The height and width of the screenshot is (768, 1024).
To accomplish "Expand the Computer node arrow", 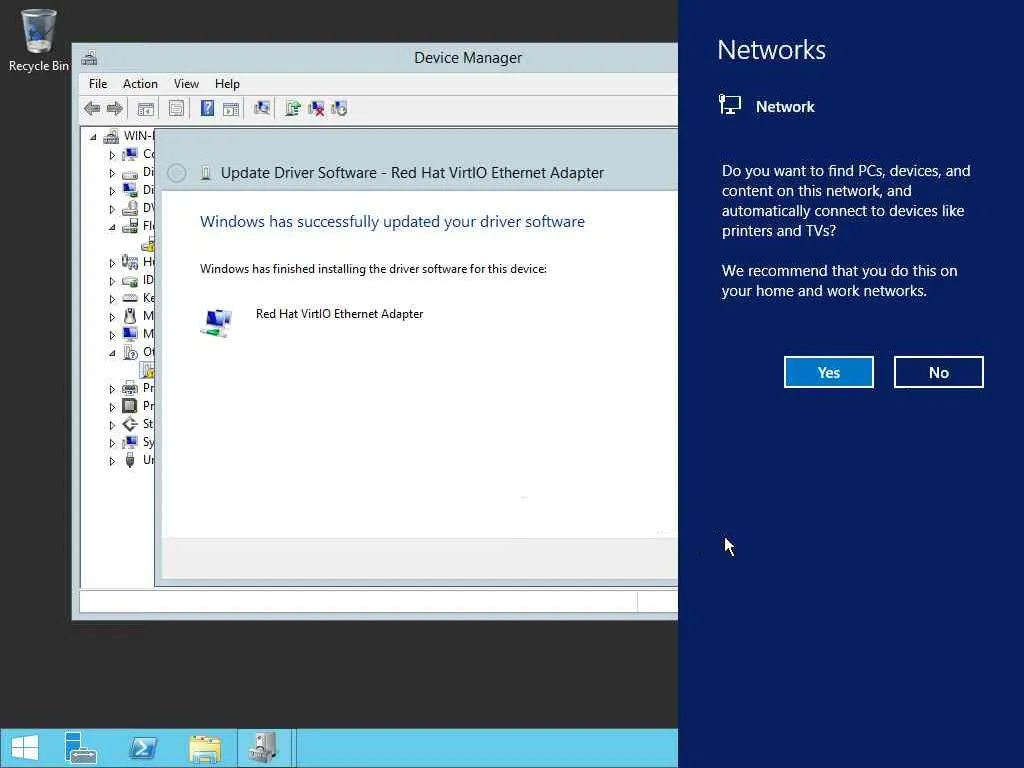I will 112,155.
